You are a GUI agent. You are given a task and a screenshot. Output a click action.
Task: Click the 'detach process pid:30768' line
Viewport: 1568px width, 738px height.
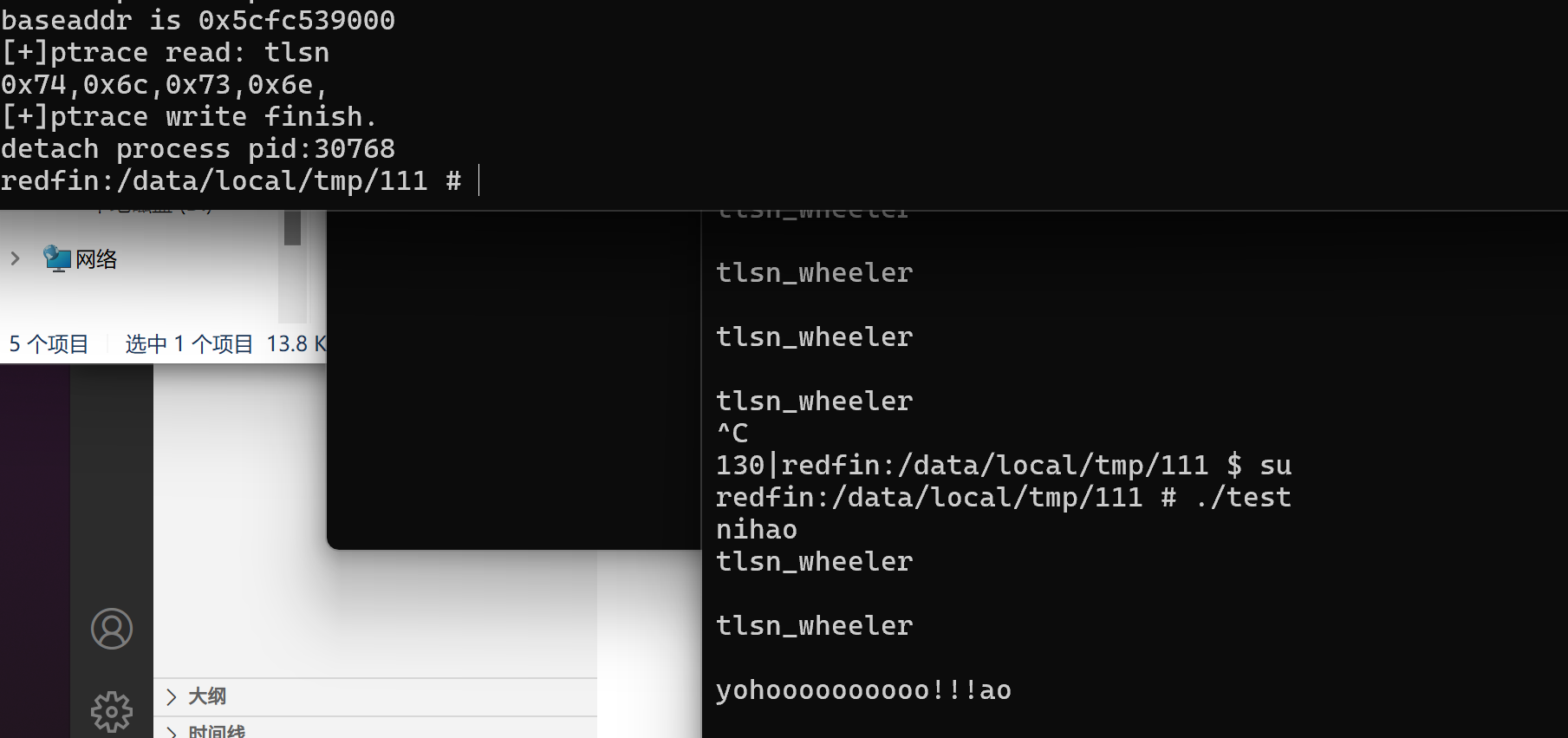pos(198,149)
